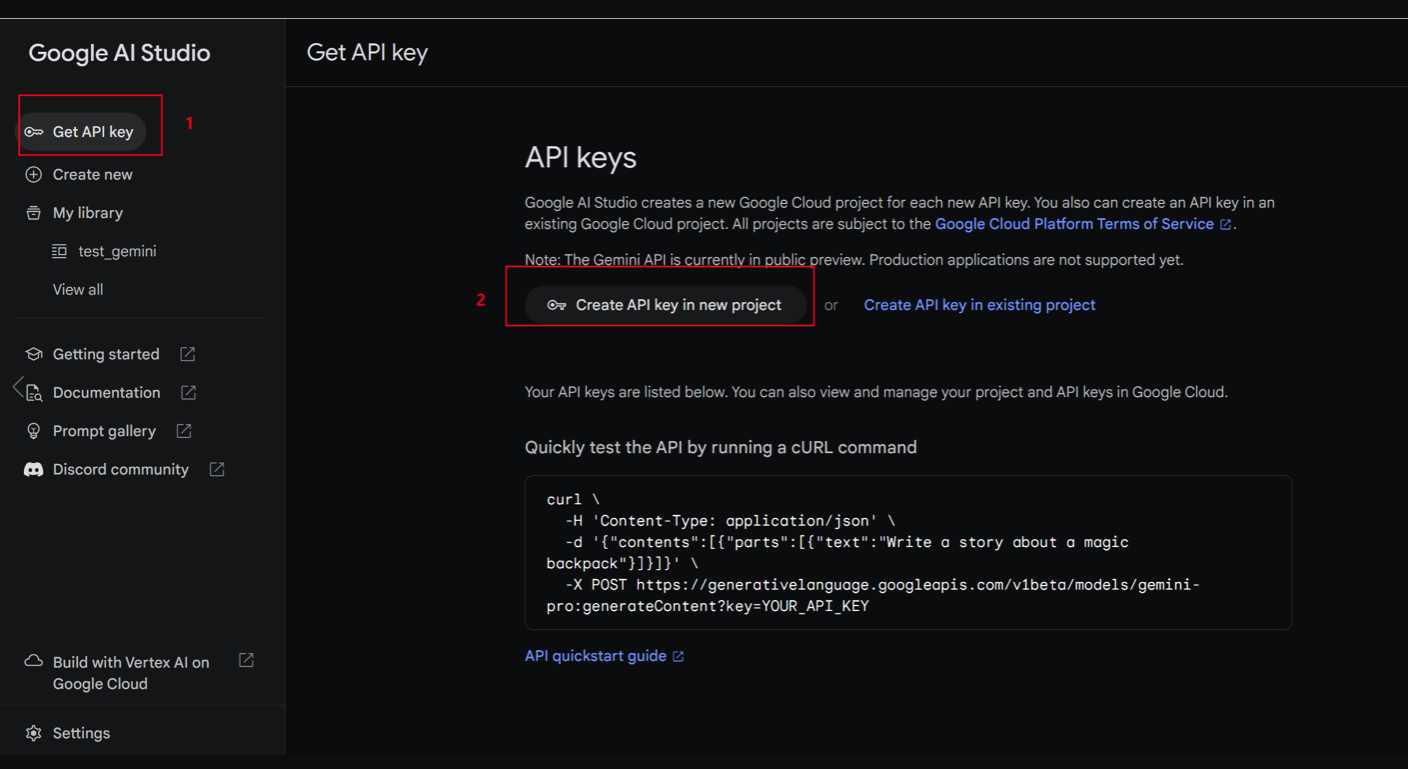
Task: Click the test_gemini prompt icon
Action: [60, 252]
